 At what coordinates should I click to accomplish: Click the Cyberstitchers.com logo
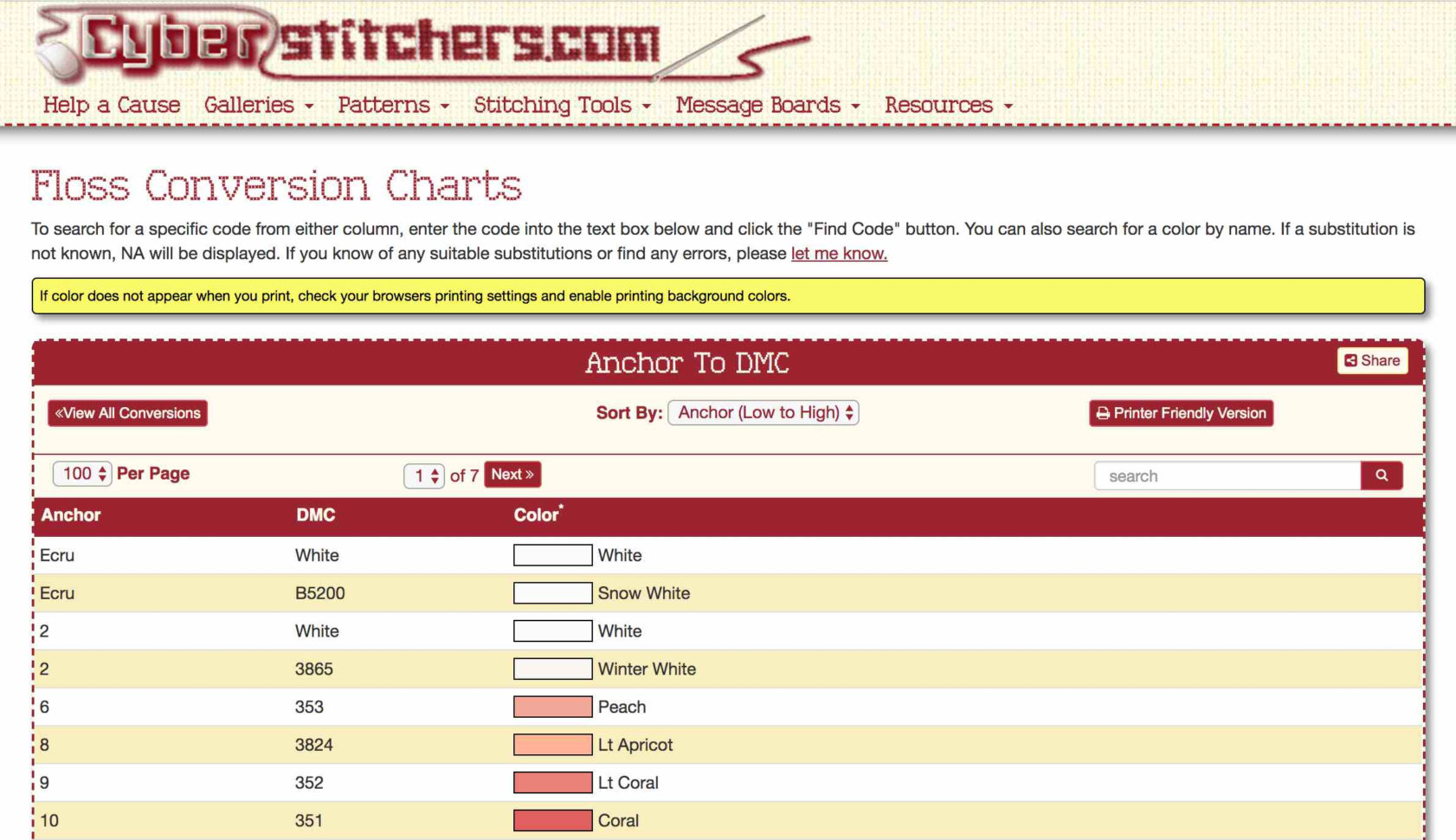(x=422, y=45)
